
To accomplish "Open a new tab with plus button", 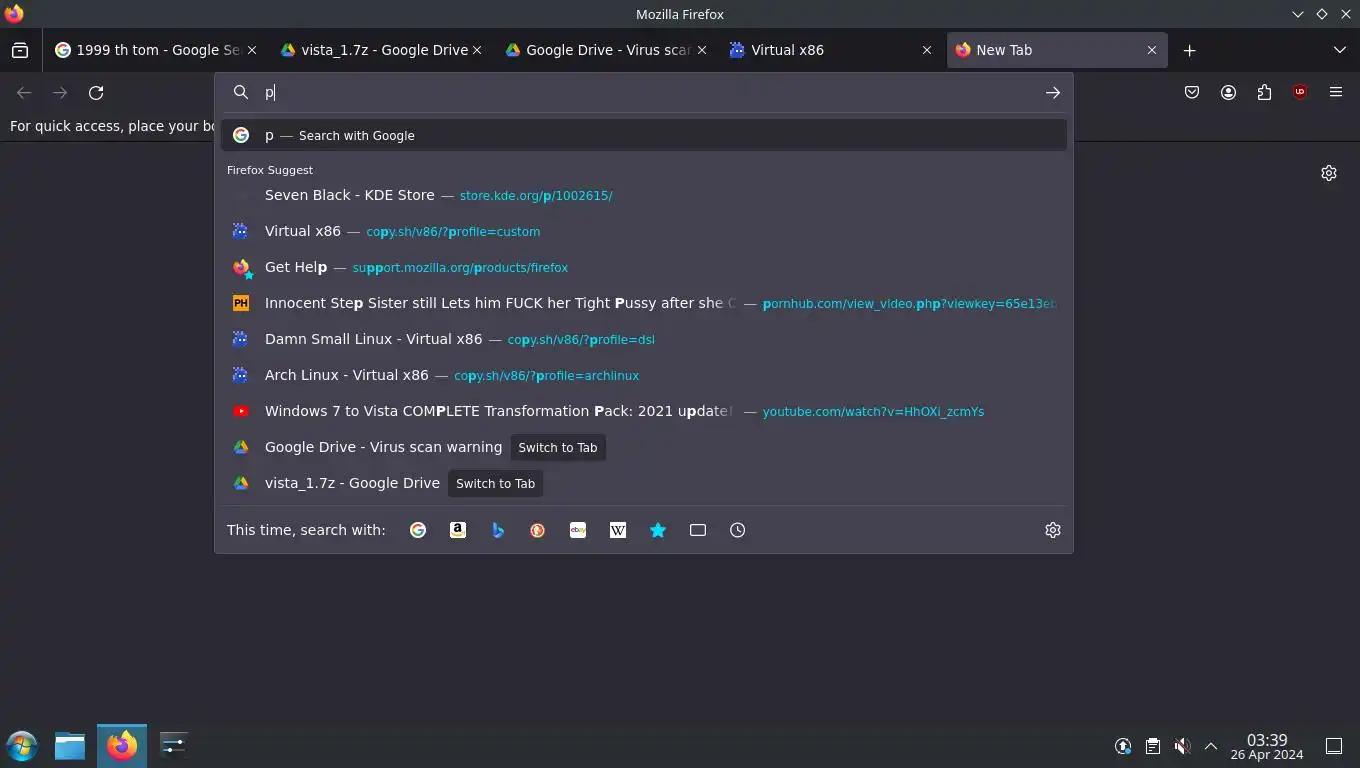I will 1189,50.
